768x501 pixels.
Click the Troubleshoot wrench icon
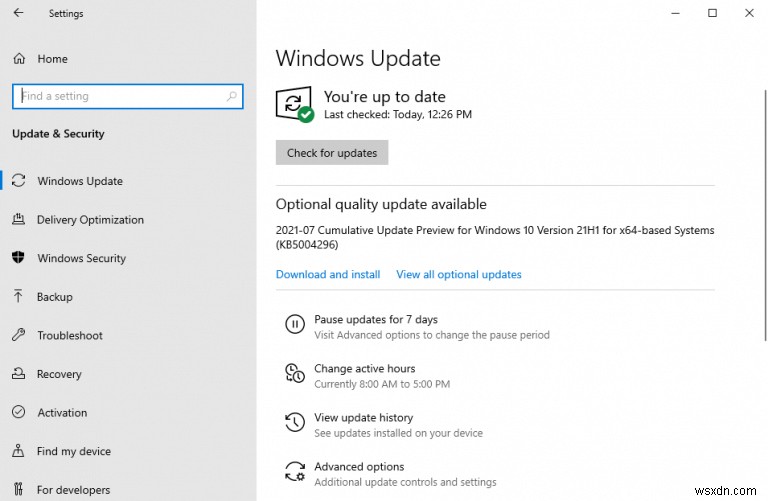[18, 335]
